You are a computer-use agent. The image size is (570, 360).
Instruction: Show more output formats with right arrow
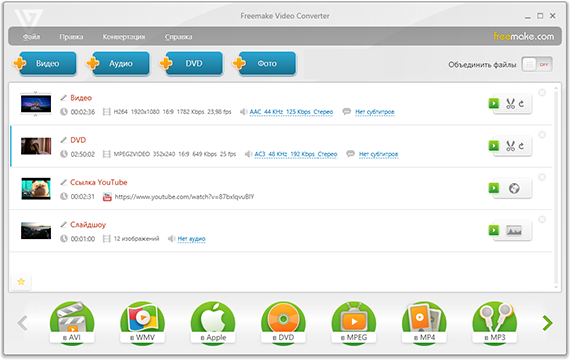(x=547, y=323)
